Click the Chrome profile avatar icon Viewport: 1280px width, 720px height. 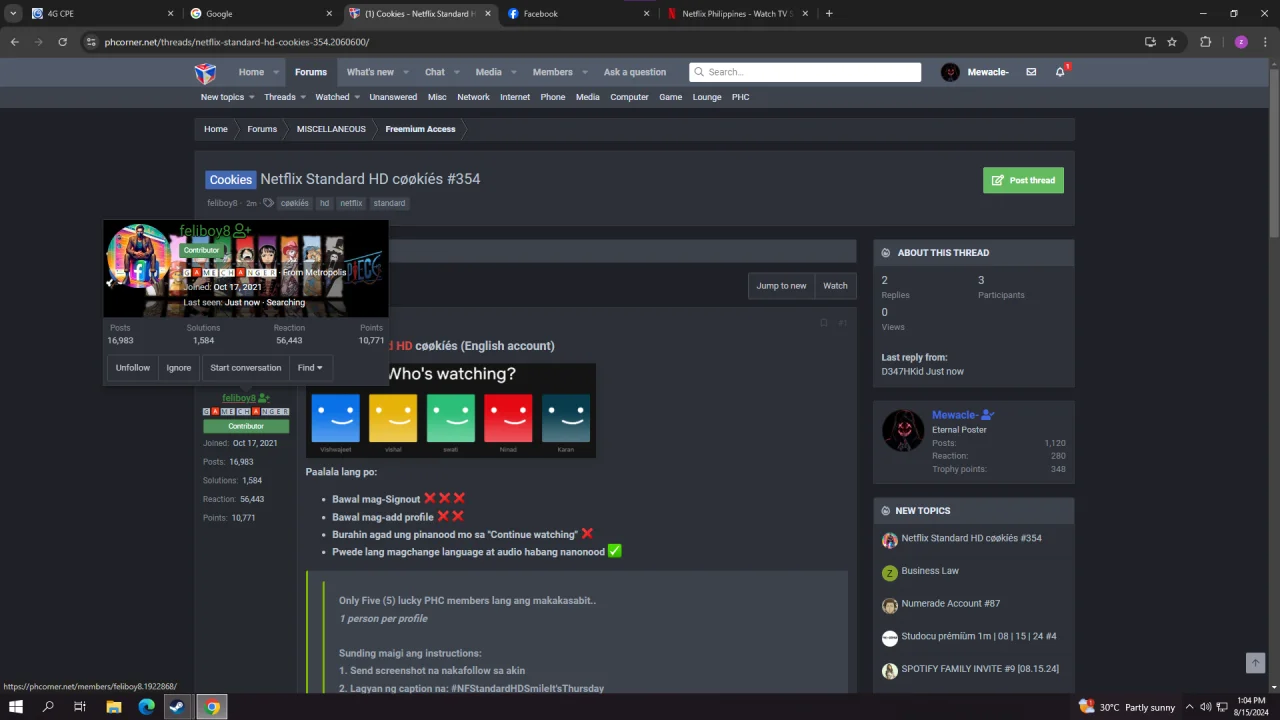[x=1241, y=42]
